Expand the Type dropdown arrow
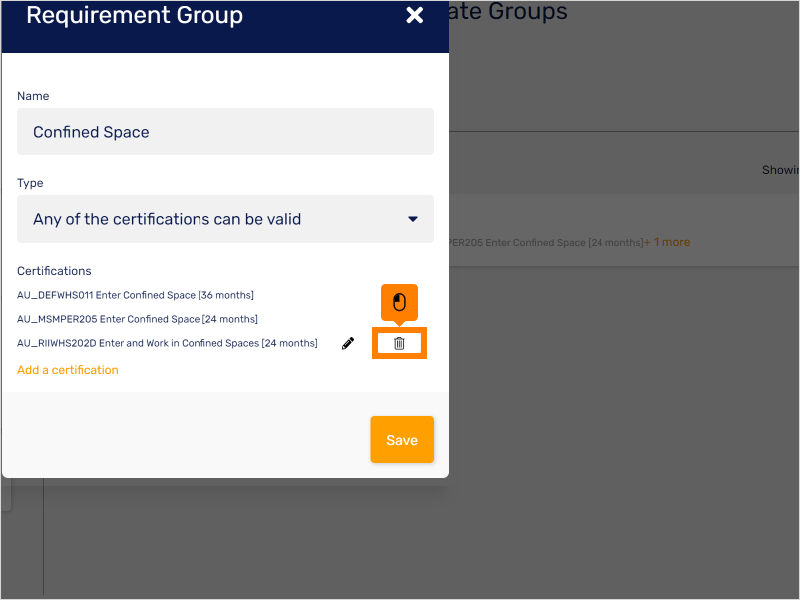 [412, 219]
